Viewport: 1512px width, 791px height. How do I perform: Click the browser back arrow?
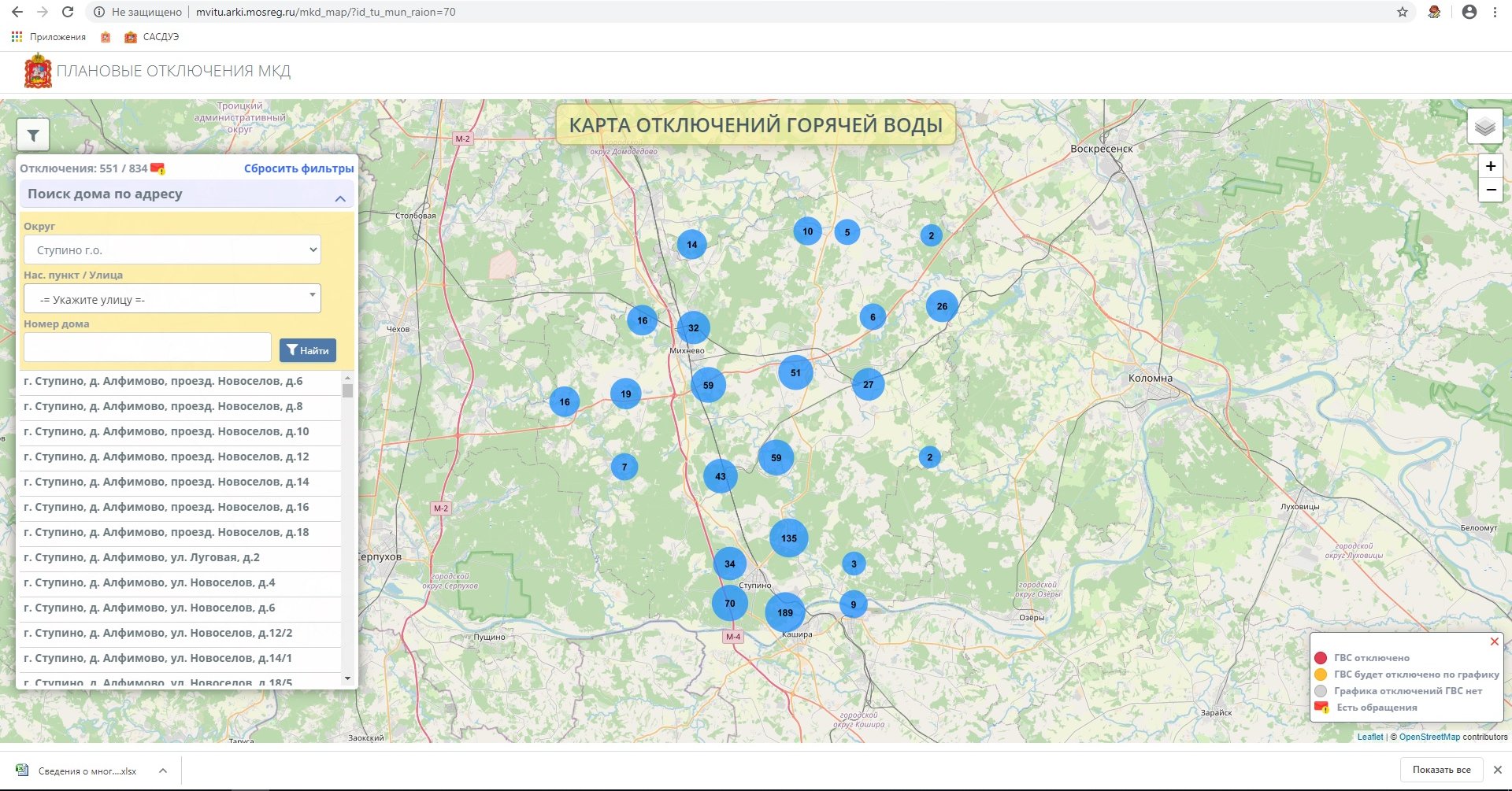pyautogui.click(x=17, y=12)
